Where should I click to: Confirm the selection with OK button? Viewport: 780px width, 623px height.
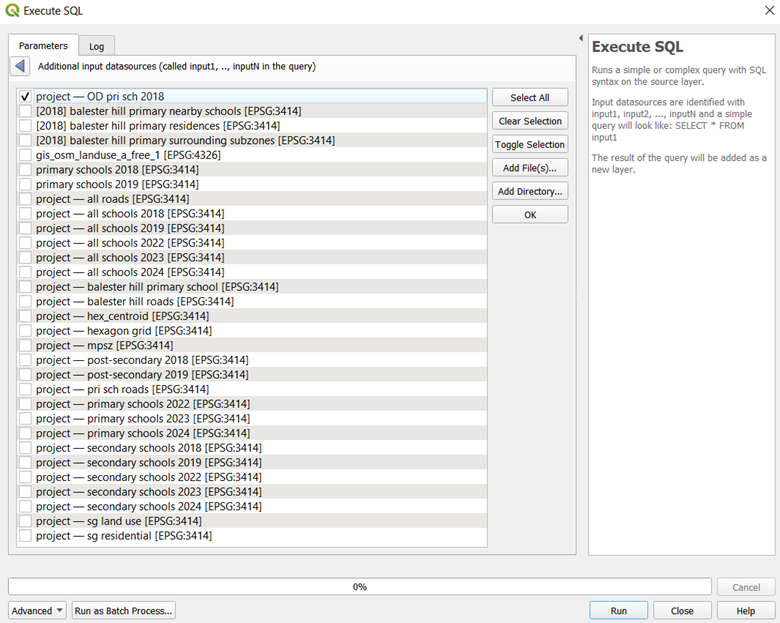[x=529, y=215]
